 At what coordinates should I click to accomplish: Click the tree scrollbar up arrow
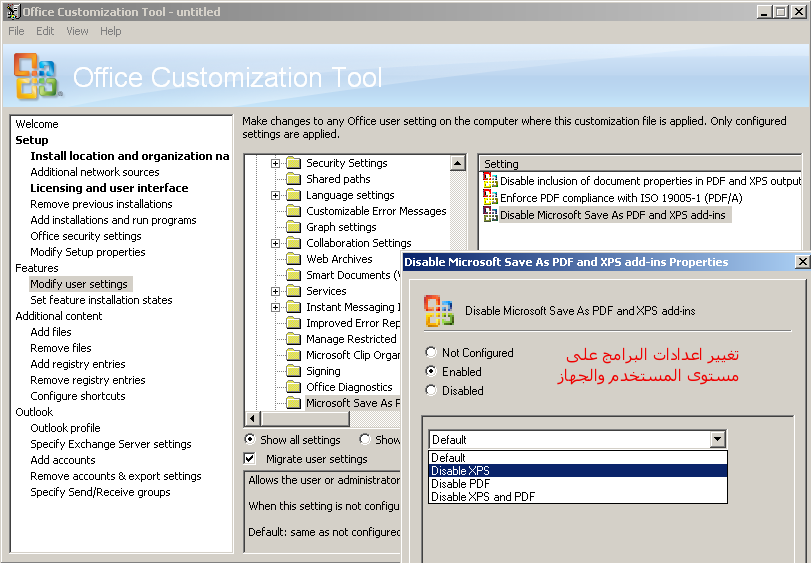458,163
